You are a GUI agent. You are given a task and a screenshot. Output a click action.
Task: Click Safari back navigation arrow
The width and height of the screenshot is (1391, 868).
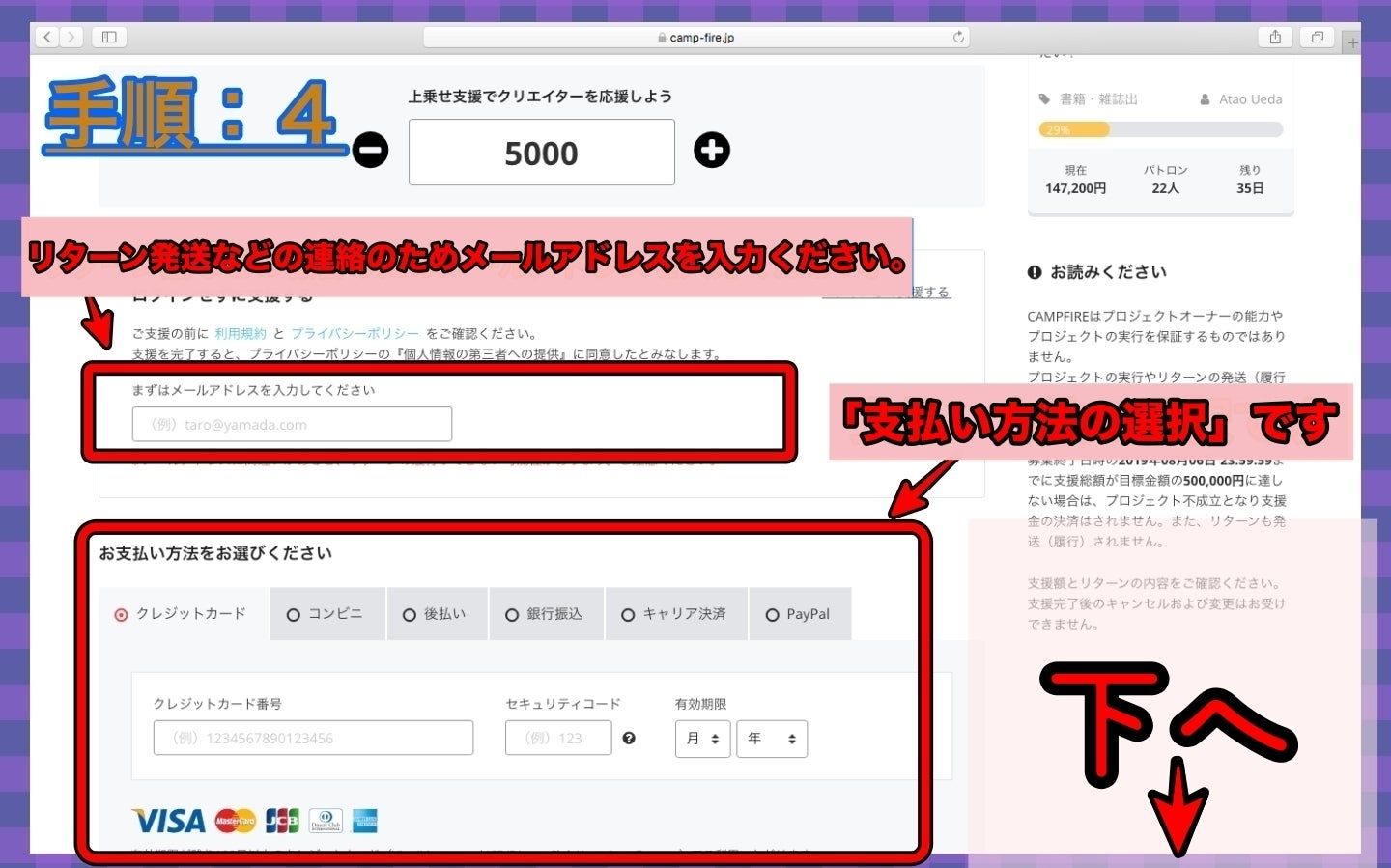tap(47, 37)
